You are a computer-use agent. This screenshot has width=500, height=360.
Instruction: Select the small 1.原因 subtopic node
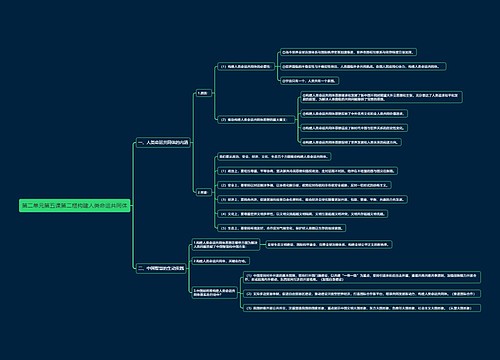203,93
